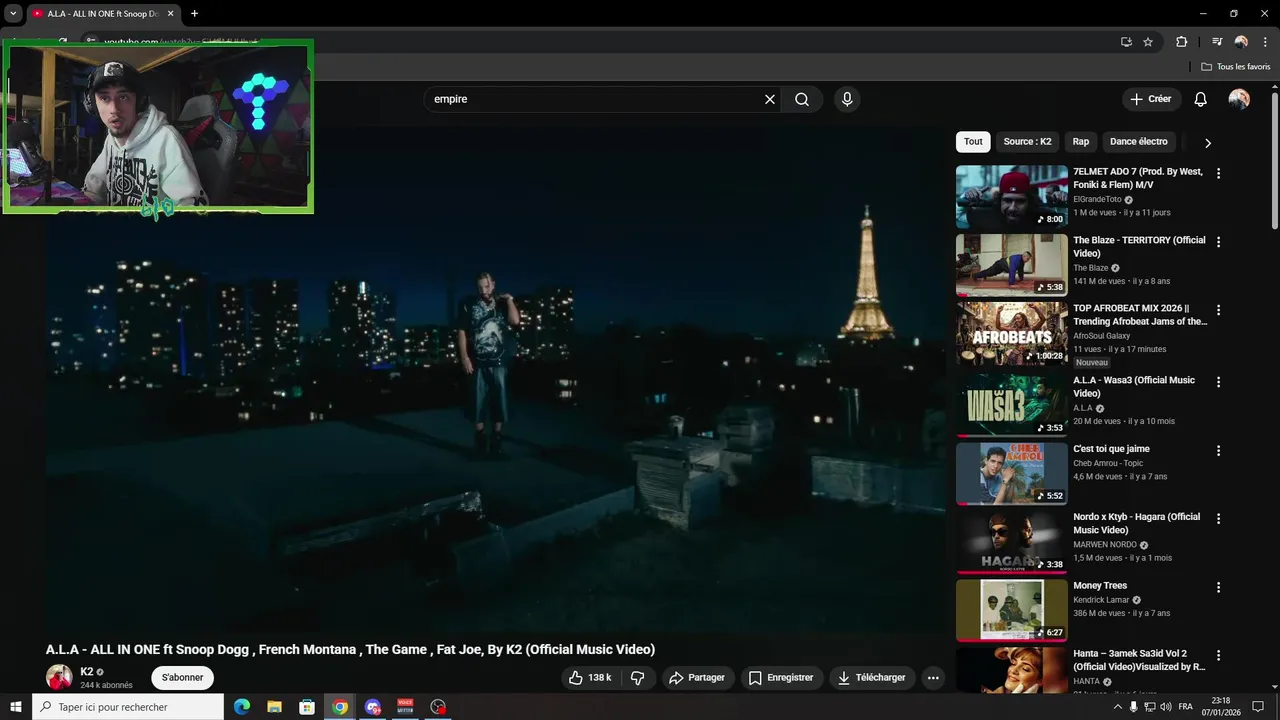Image resolution: width=1280 pixels, height=720 pixels.
Task: Open the YouTube account avatar menu
Action: tap(1239, 99)
